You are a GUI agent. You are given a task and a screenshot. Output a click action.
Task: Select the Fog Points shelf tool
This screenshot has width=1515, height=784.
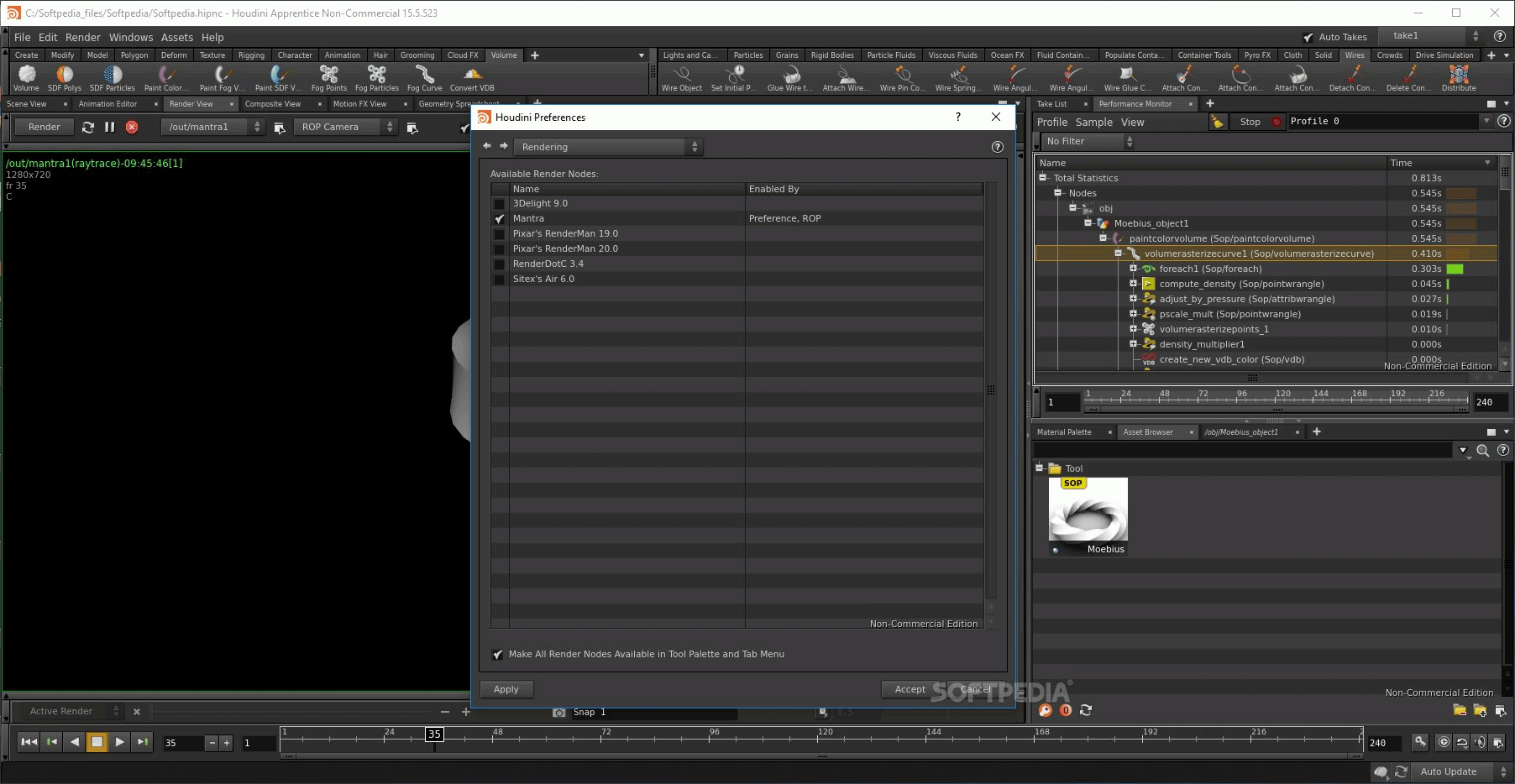(329, 78)
